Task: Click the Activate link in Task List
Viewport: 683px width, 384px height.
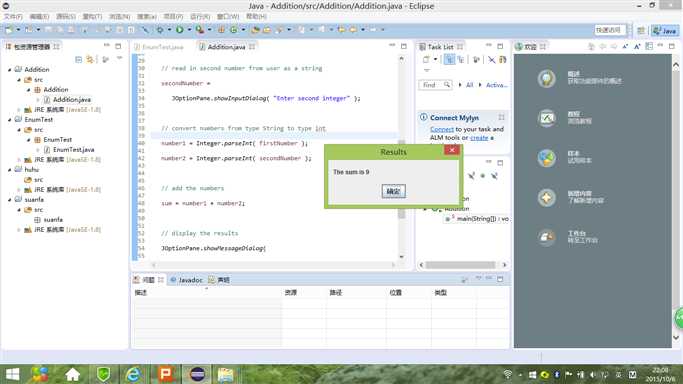Action: click(497, 85)
